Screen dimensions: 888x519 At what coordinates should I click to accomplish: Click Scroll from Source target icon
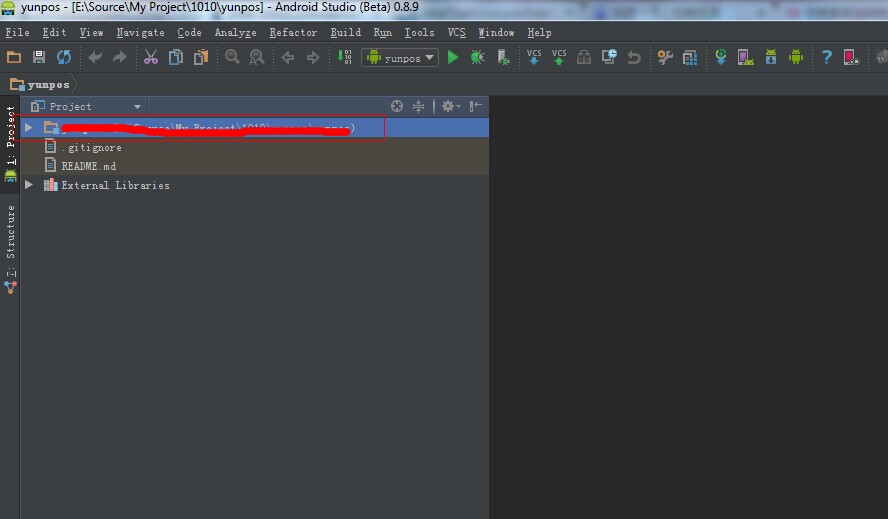397,106
